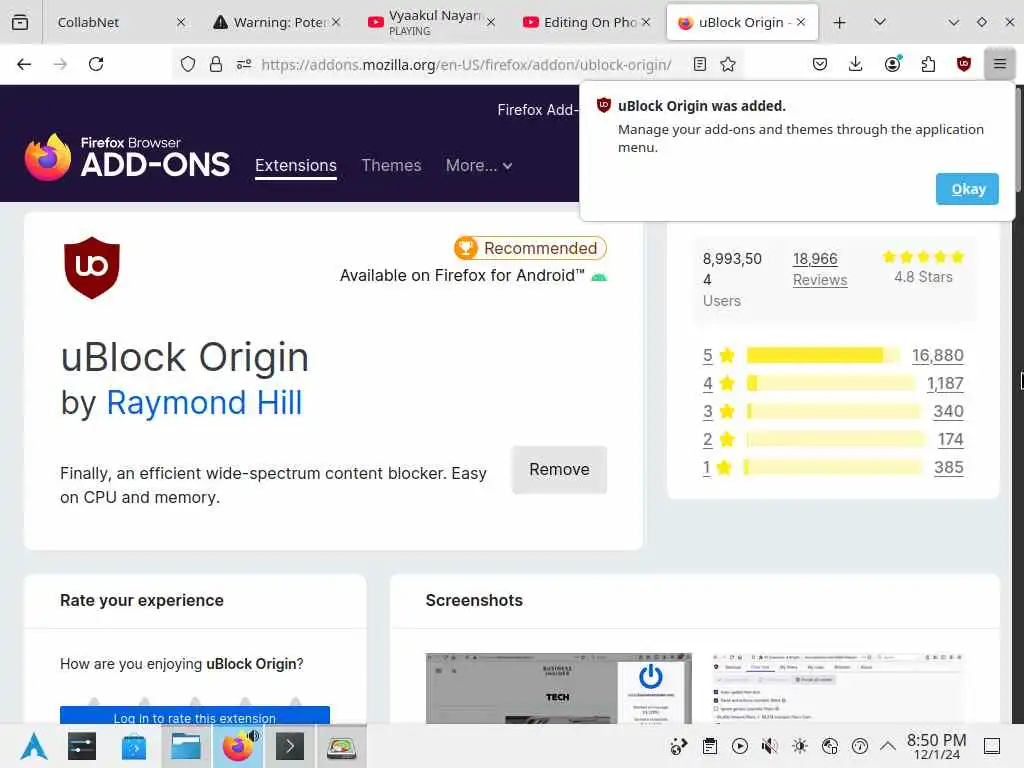Open the first uBlock screenshot thumbnail
This screenshot has height=768, width=1024.
pyautogui.click(x=558, y=688)
